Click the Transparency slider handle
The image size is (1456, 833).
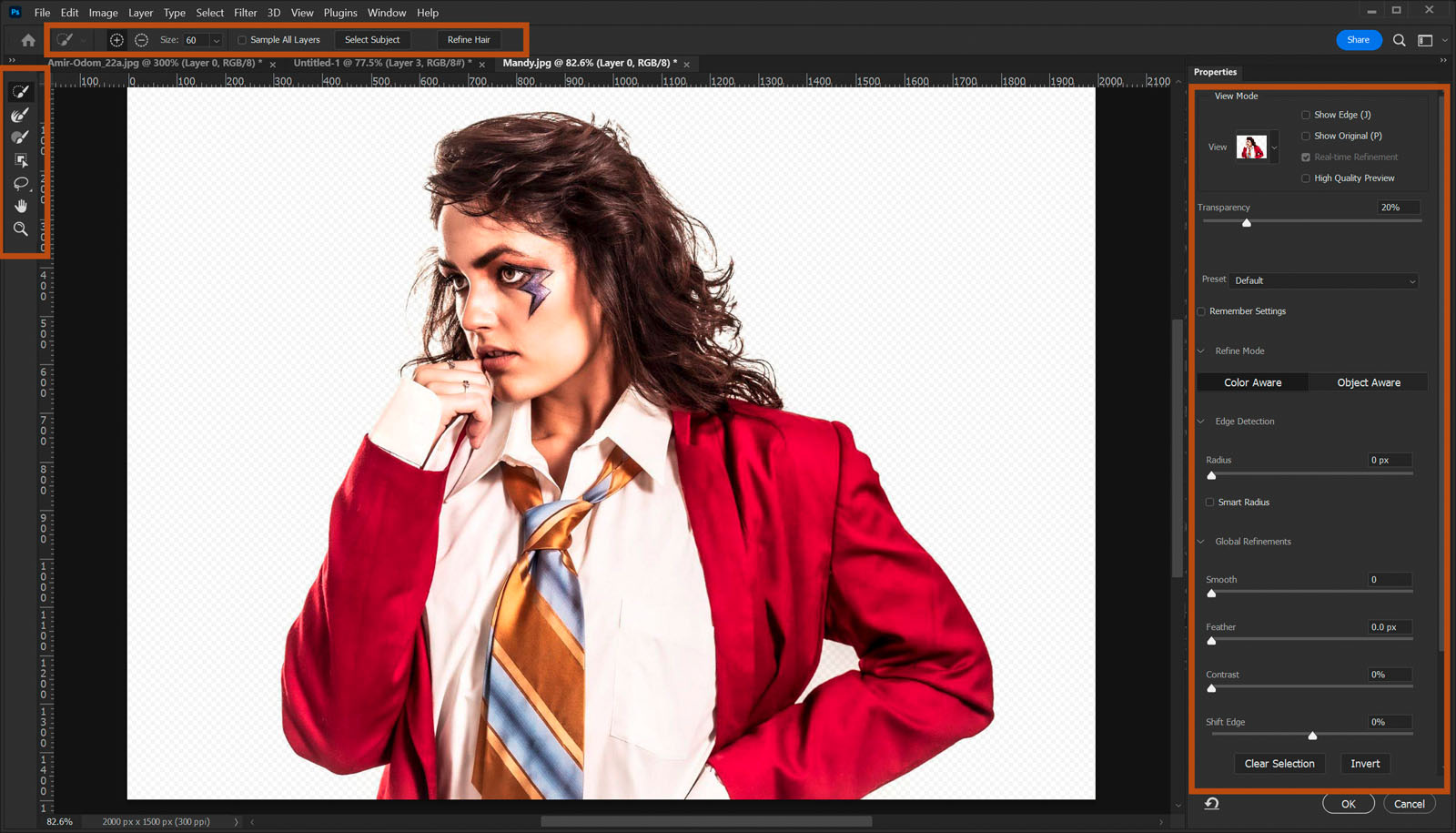[1247, 223]
